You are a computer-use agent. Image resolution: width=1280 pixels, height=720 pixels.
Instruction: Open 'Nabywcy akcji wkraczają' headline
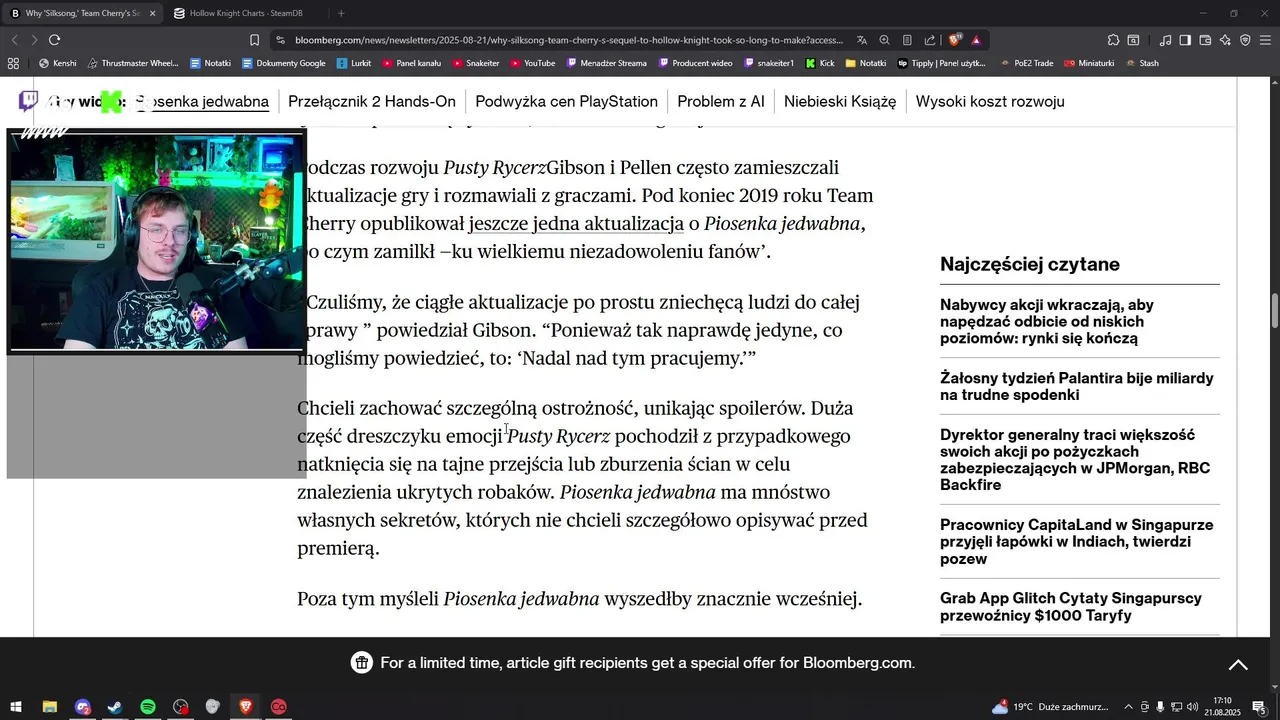1047,322
